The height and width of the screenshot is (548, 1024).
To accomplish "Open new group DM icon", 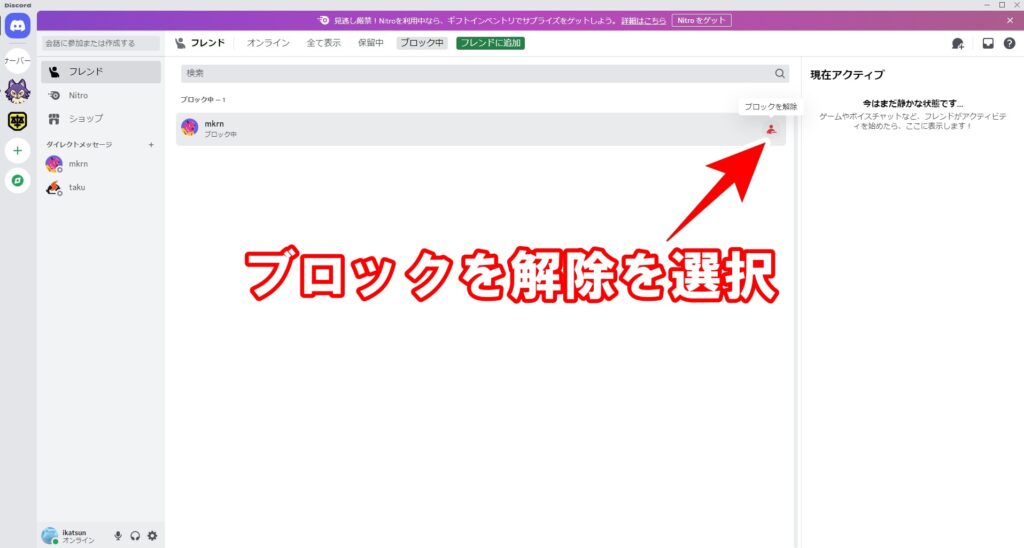I will (957, 44).
